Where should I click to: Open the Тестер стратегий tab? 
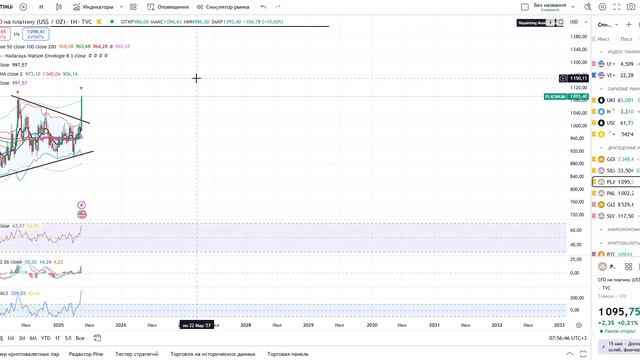pos(136,354)
